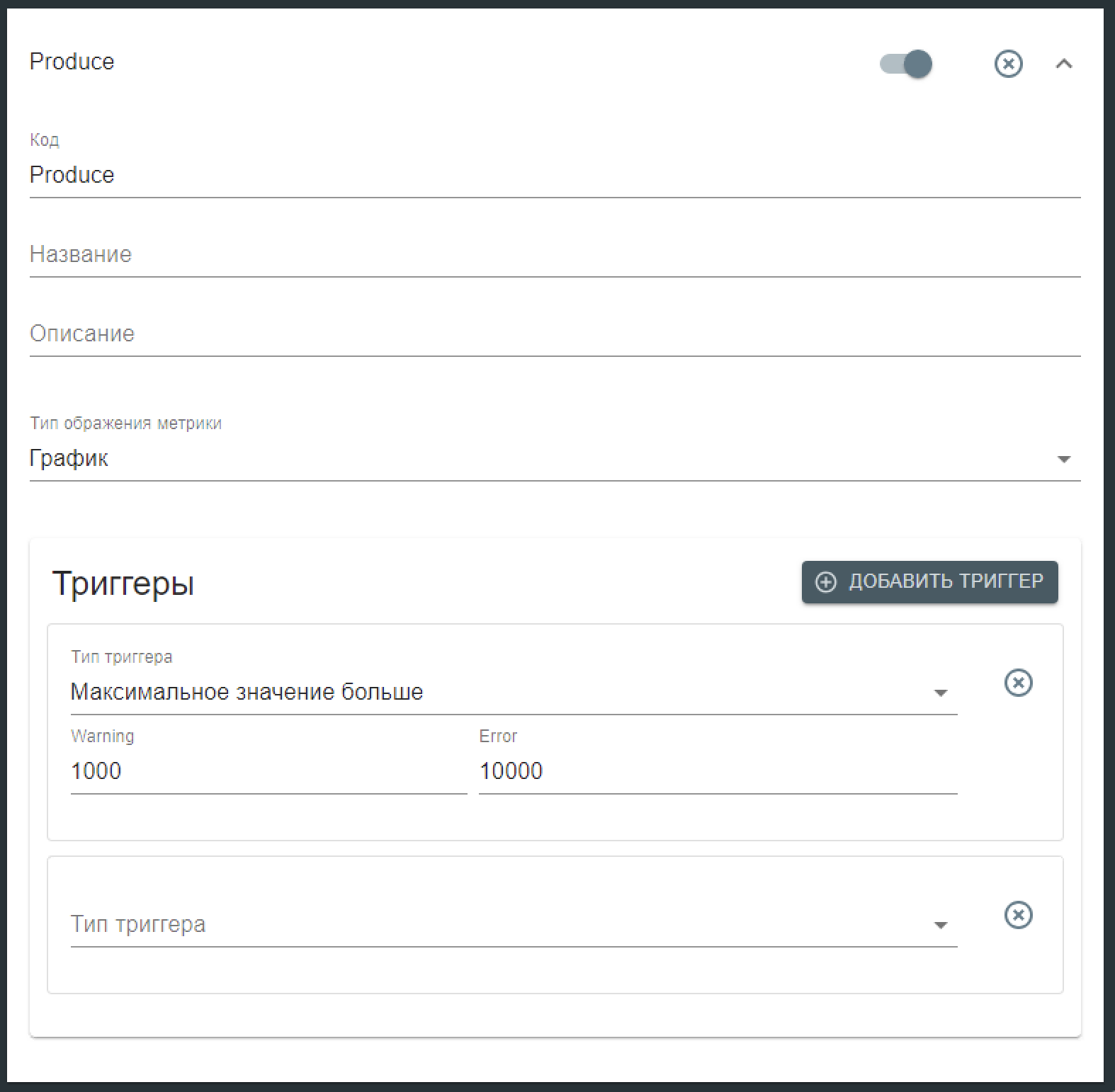Click the Produce header title
This screenshot has width=1115, height=1092.
coord(72,62)
